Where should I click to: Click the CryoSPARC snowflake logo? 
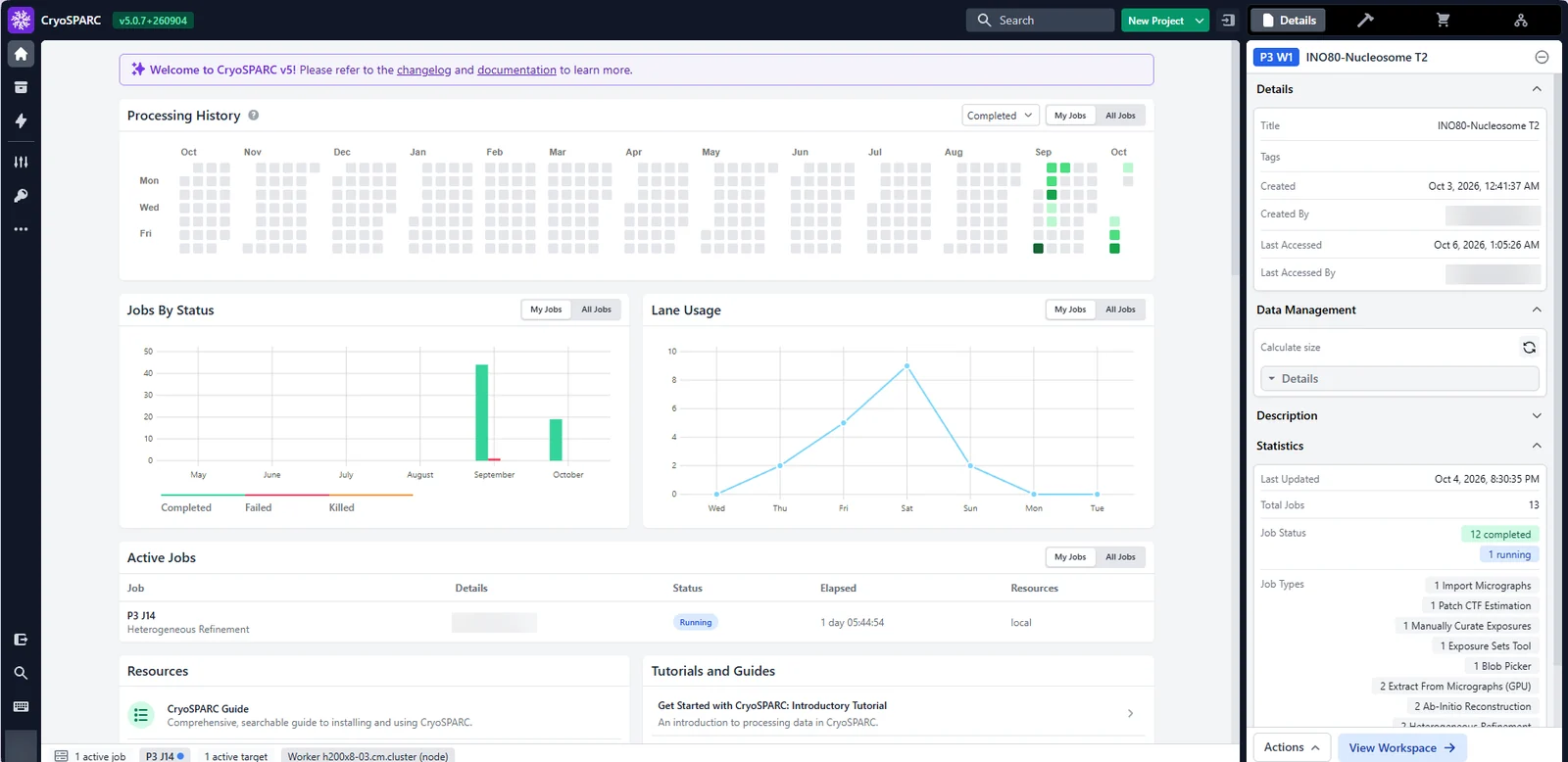click(x=21, y=20)
